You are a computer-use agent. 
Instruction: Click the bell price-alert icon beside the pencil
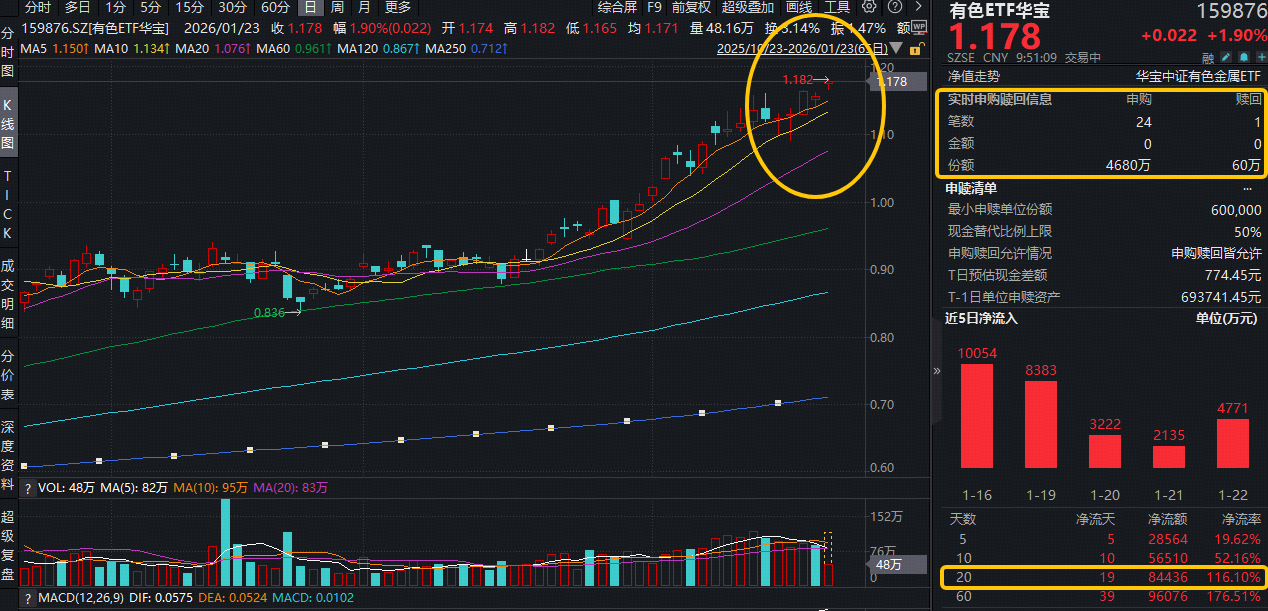(x=1243, y=57)
